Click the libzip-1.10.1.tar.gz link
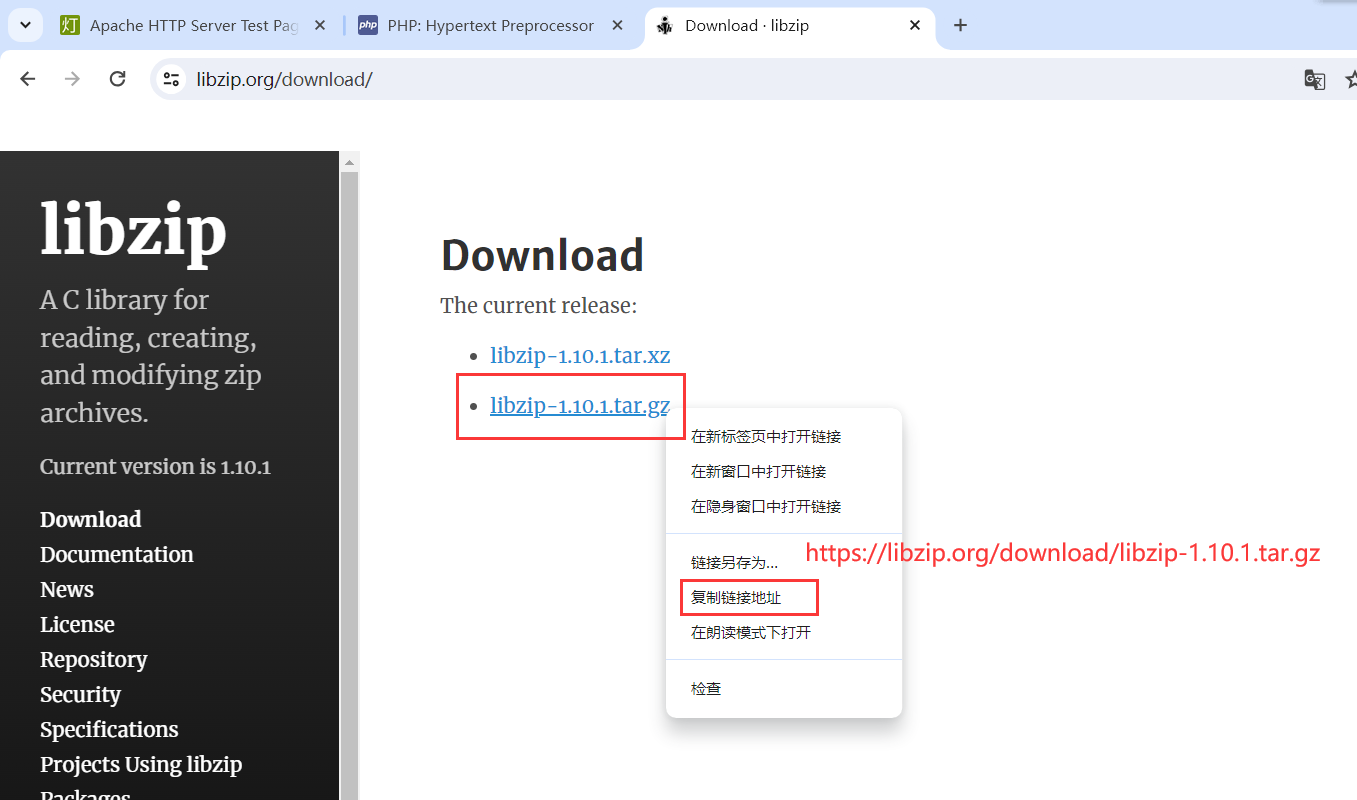 580,405
